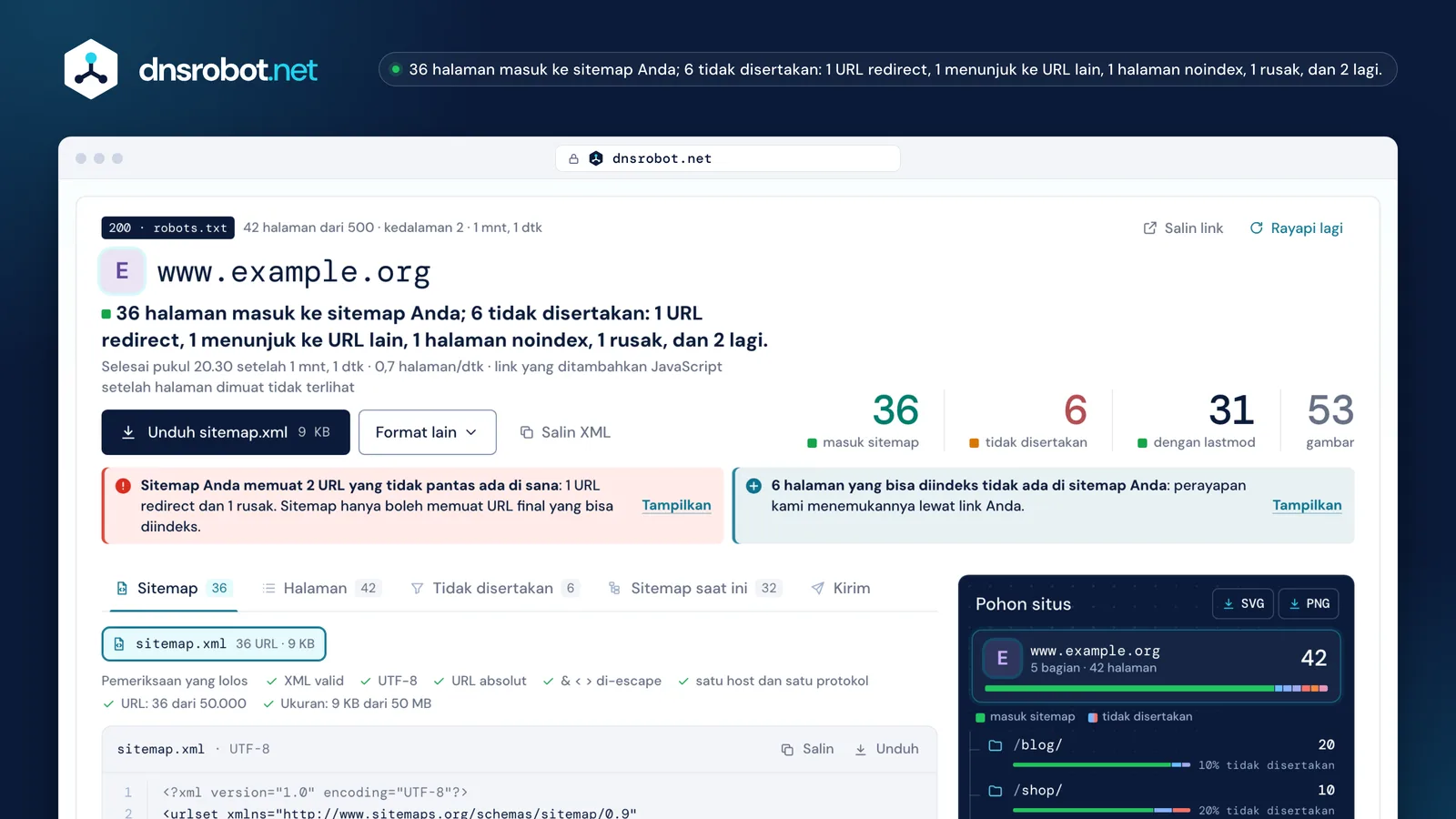Click the list icon of Halaman tab
Image resolution: width=1456 pixels, height=819 pixels.
(268, 589)
